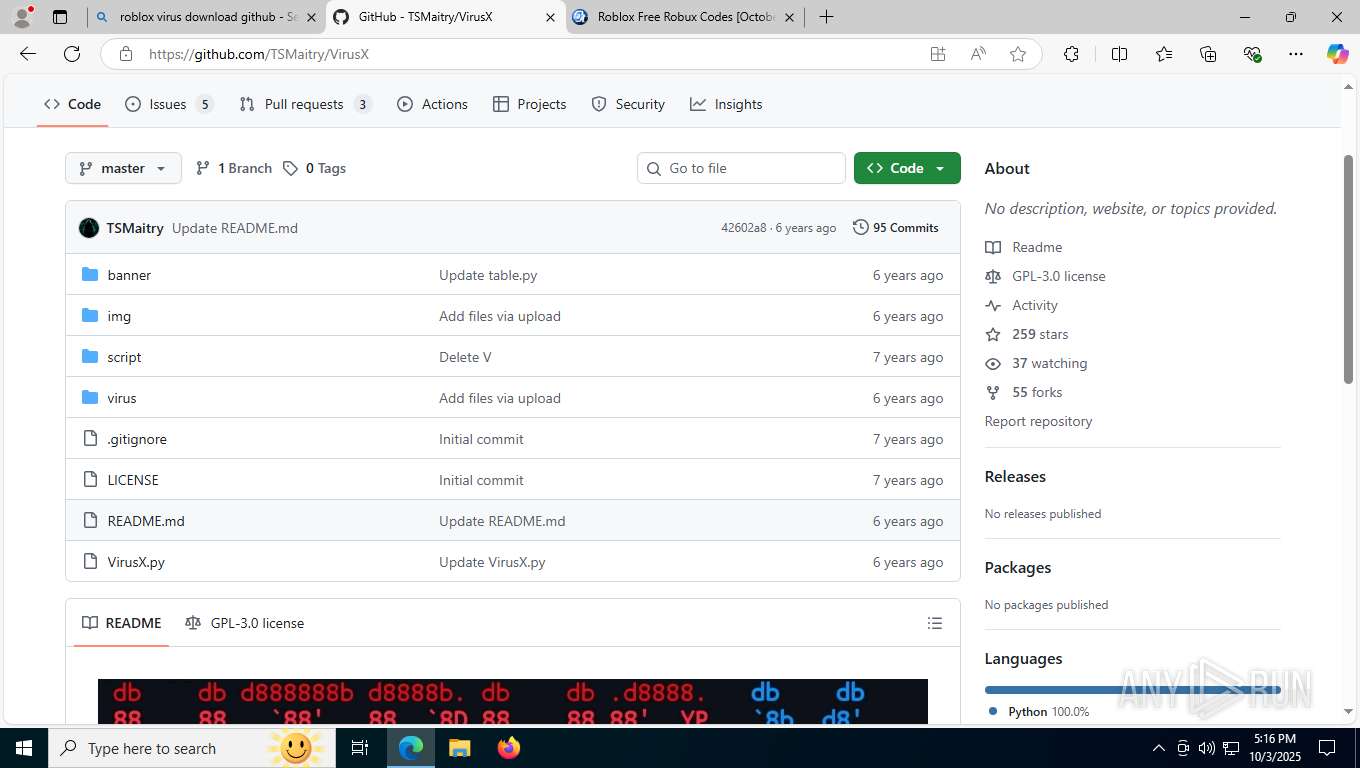Click the Go to file search field

tap(741, 168)
